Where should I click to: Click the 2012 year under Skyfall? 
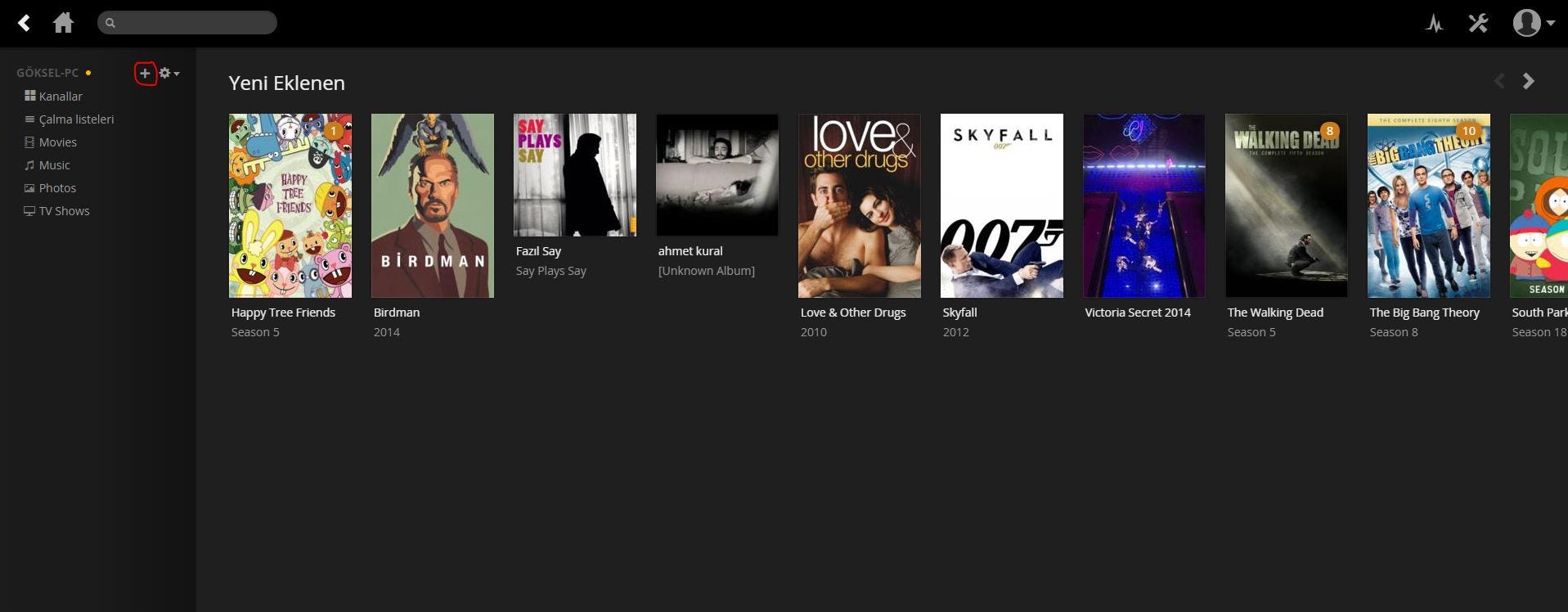click(x=955, y=332)
